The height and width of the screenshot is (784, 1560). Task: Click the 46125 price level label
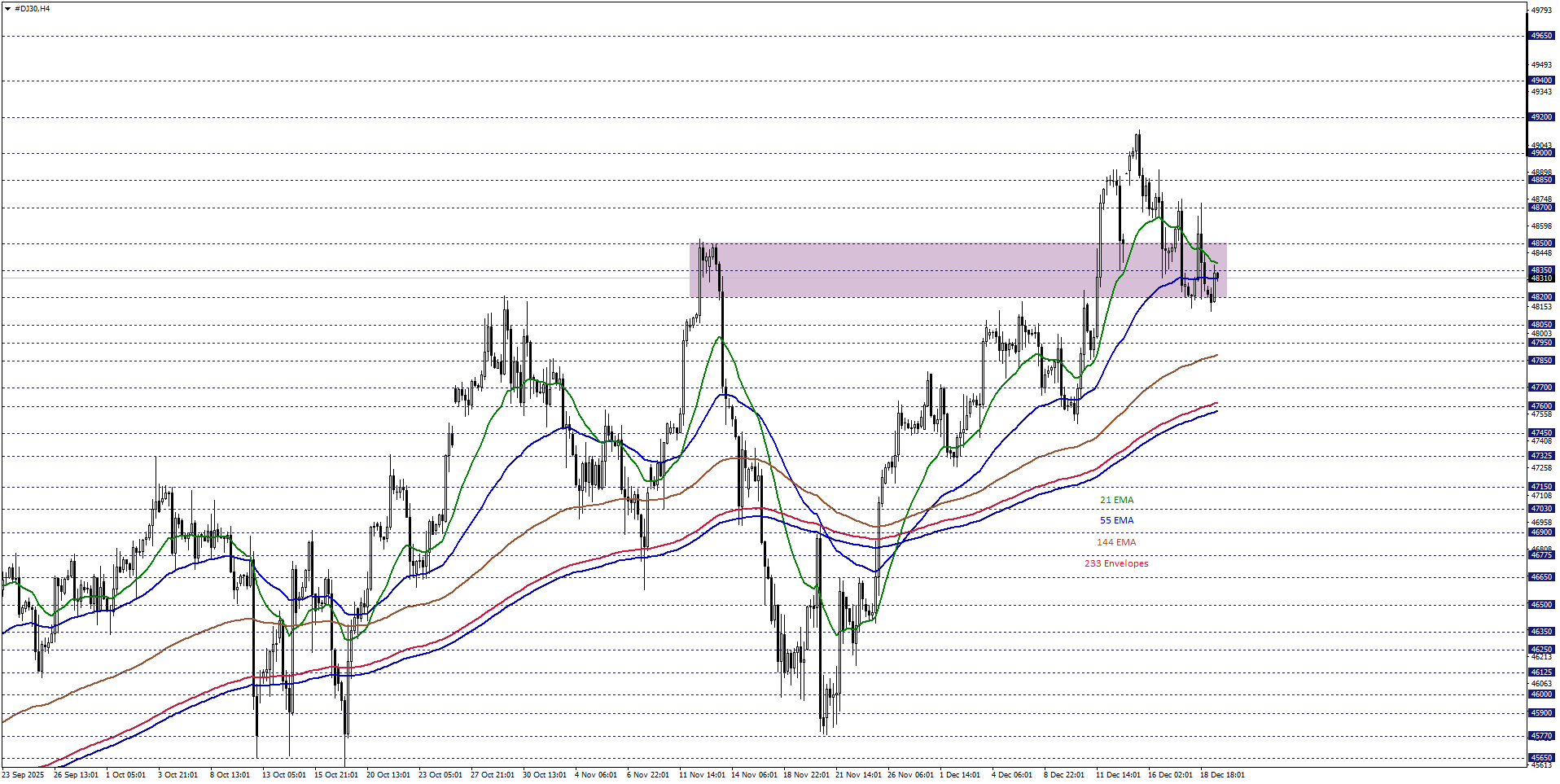[1541, 672]
